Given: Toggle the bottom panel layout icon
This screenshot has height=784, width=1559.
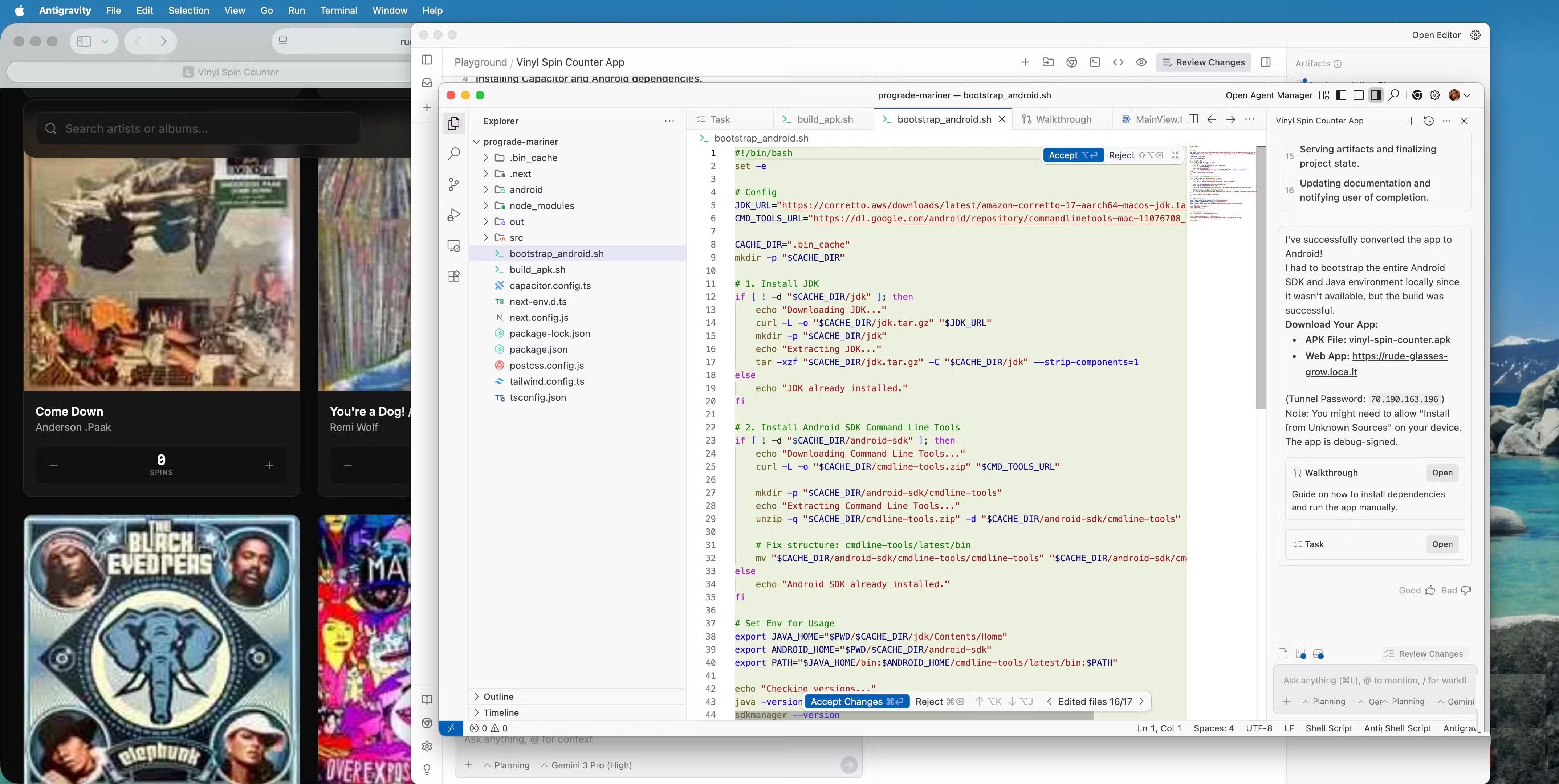Looking at the screenshot, I should coord(1359,95).
